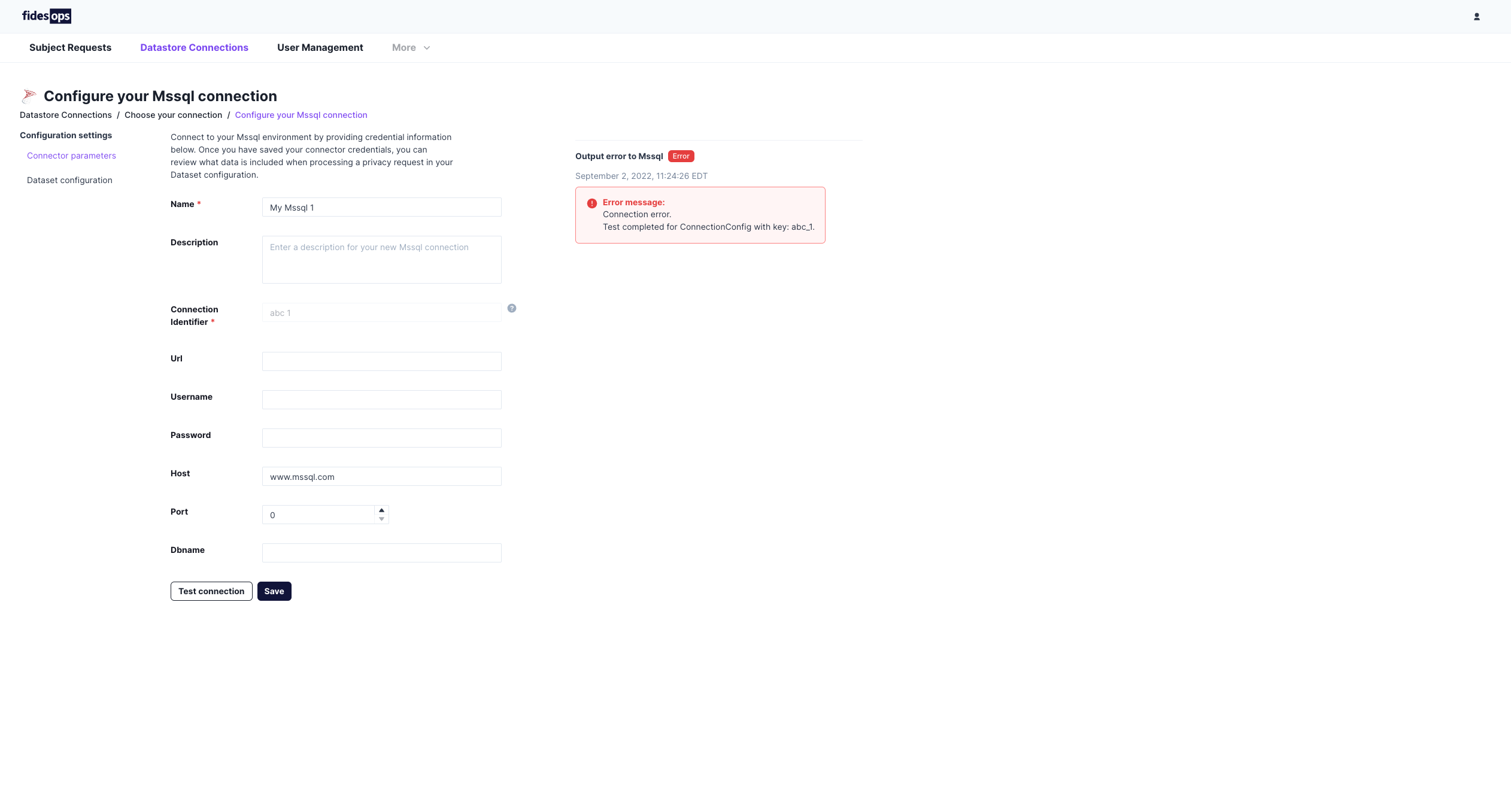Click the red Error status badge
The width and height of the screenshot is (1511, 812).
681,156
